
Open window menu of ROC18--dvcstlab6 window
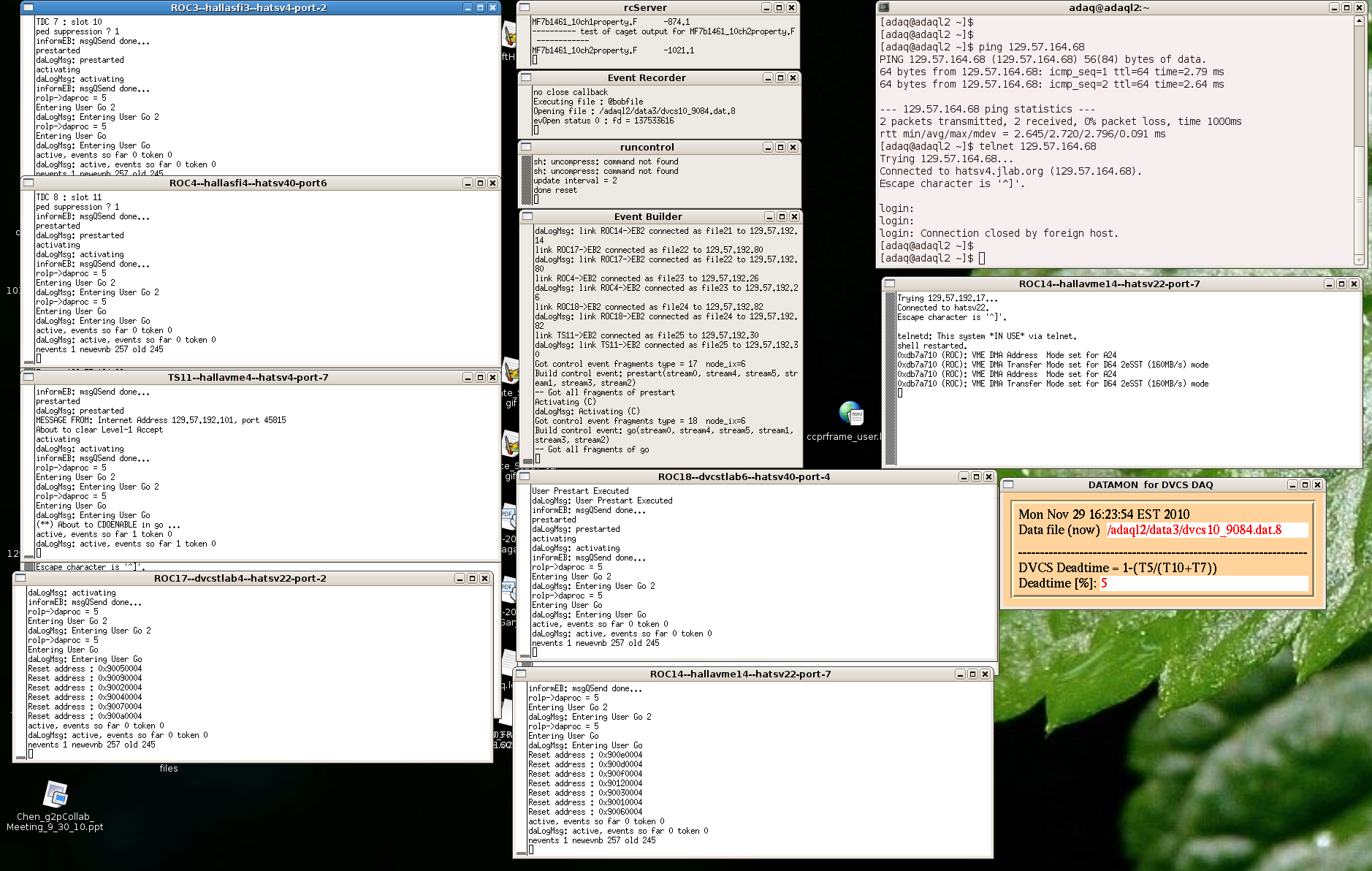coord(524,476)
